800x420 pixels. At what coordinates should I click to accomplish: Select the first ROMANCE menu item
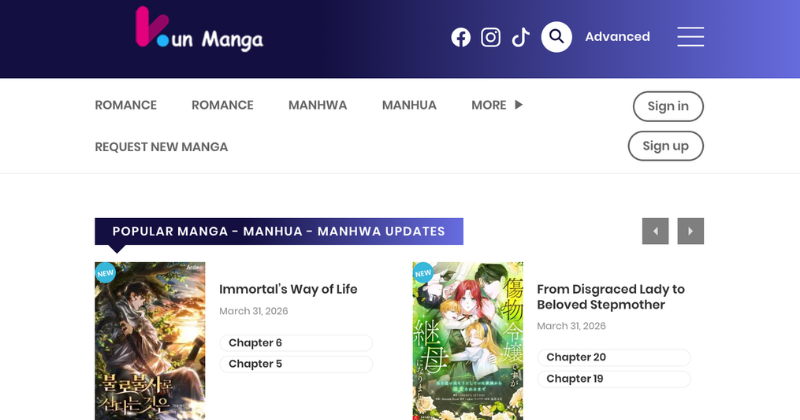126,105
